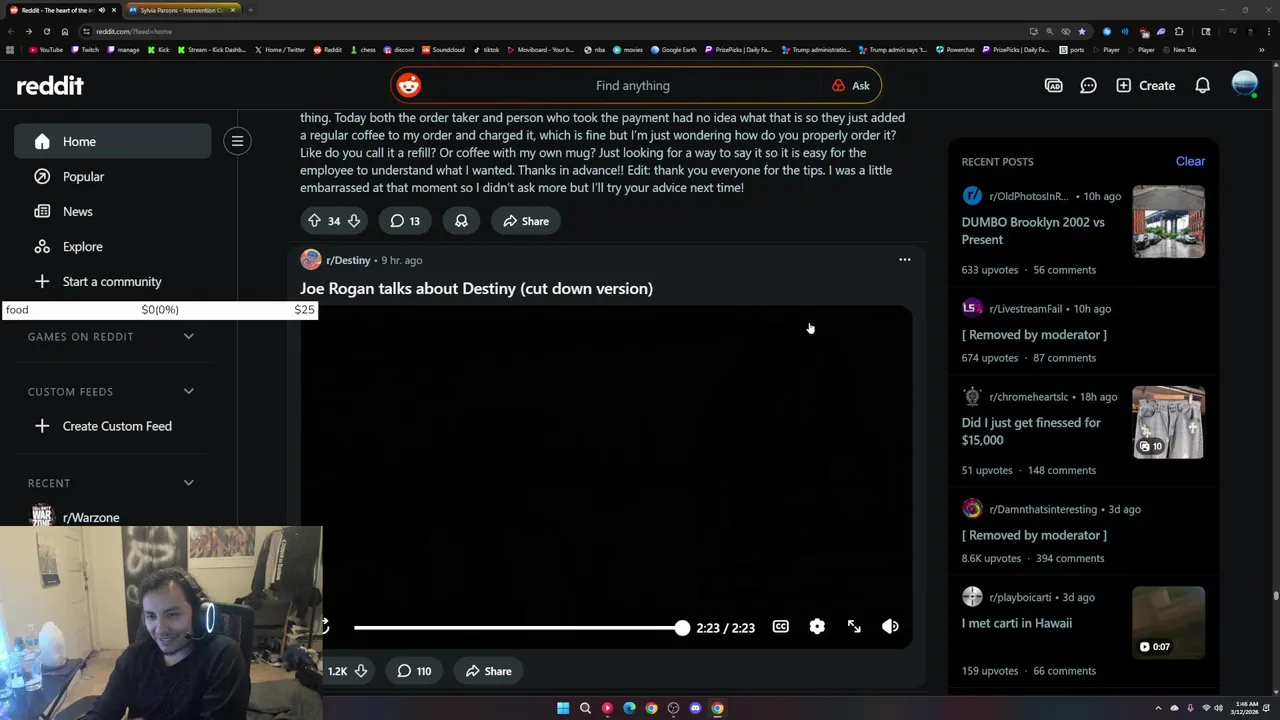The image size is (1280, 720).
Task: Open Did I just get finessed post
Action: point(1031,431)
